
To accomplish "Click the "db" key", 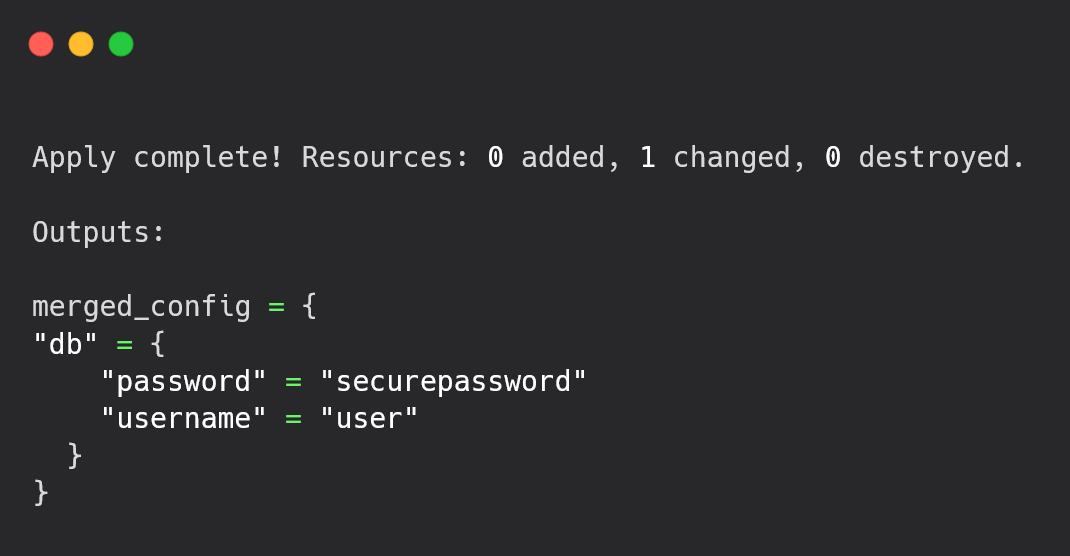I will 66,344.
